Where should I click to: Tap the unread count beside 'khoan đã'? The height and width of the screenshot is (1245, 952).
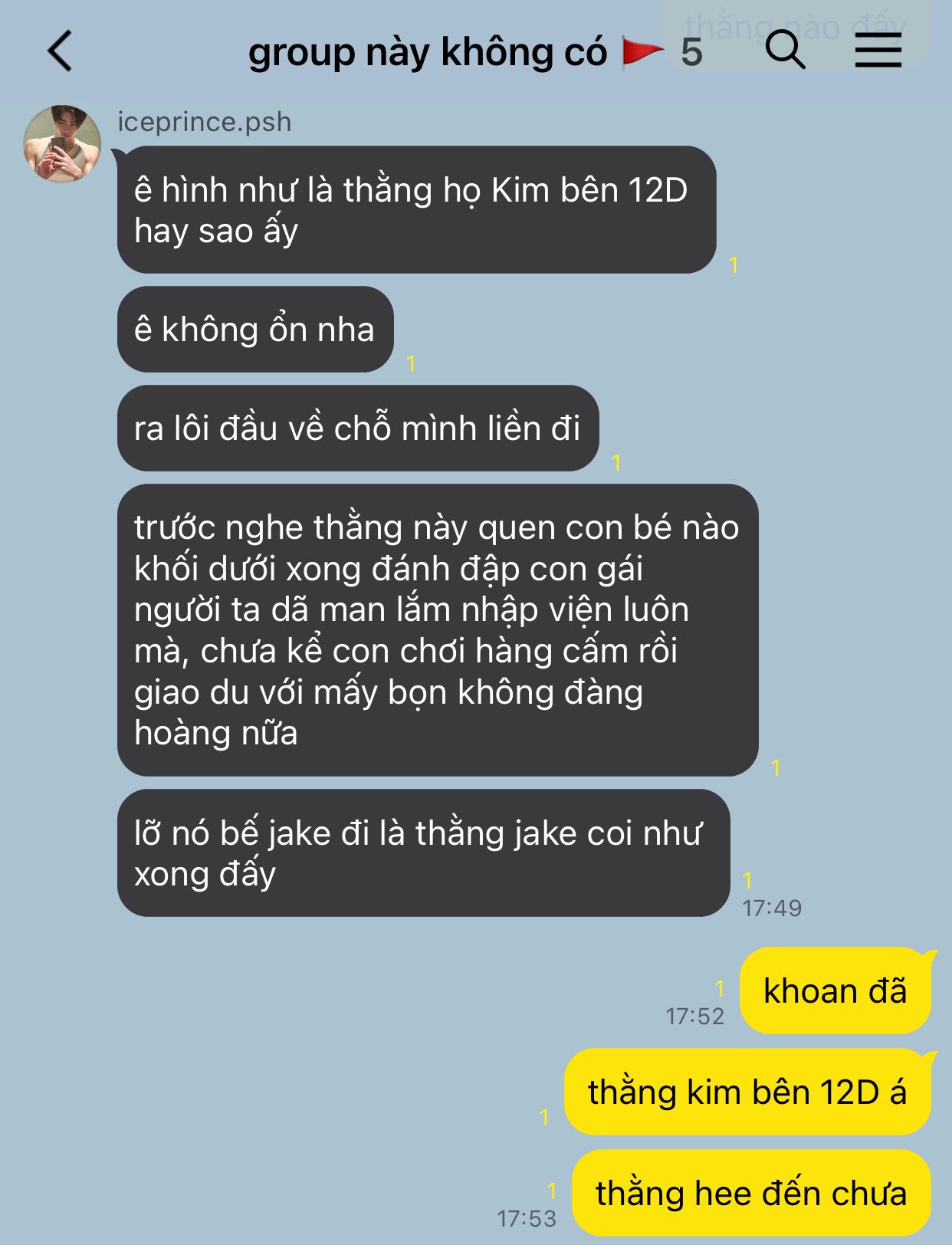(x=719, y=988)
